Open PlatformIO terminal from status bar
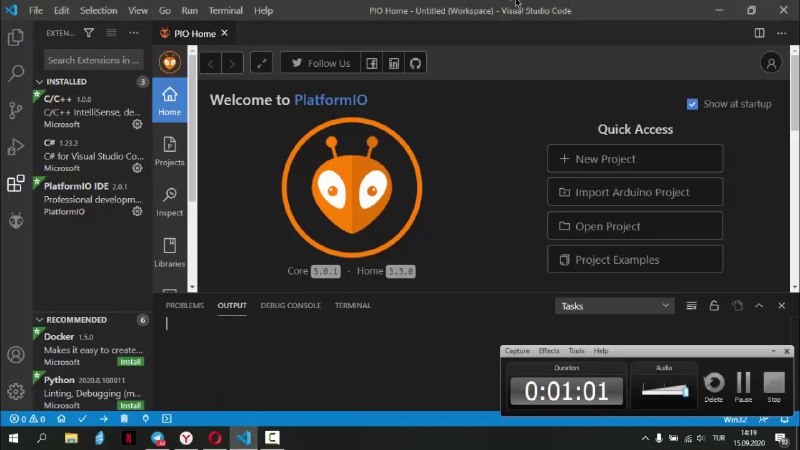 (x=166, y=419)
